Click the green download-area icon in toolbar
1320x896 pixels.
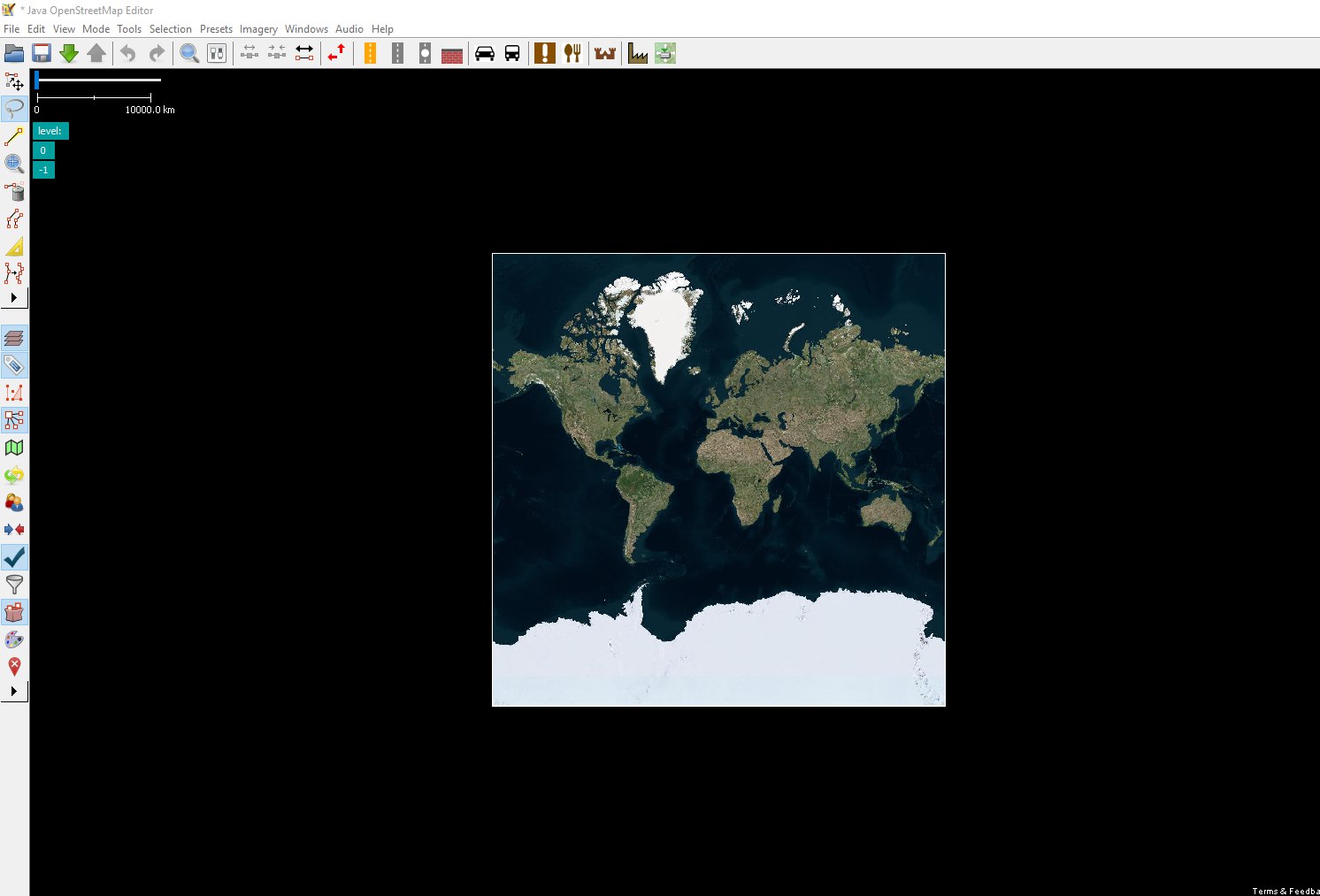pos(665,54)
